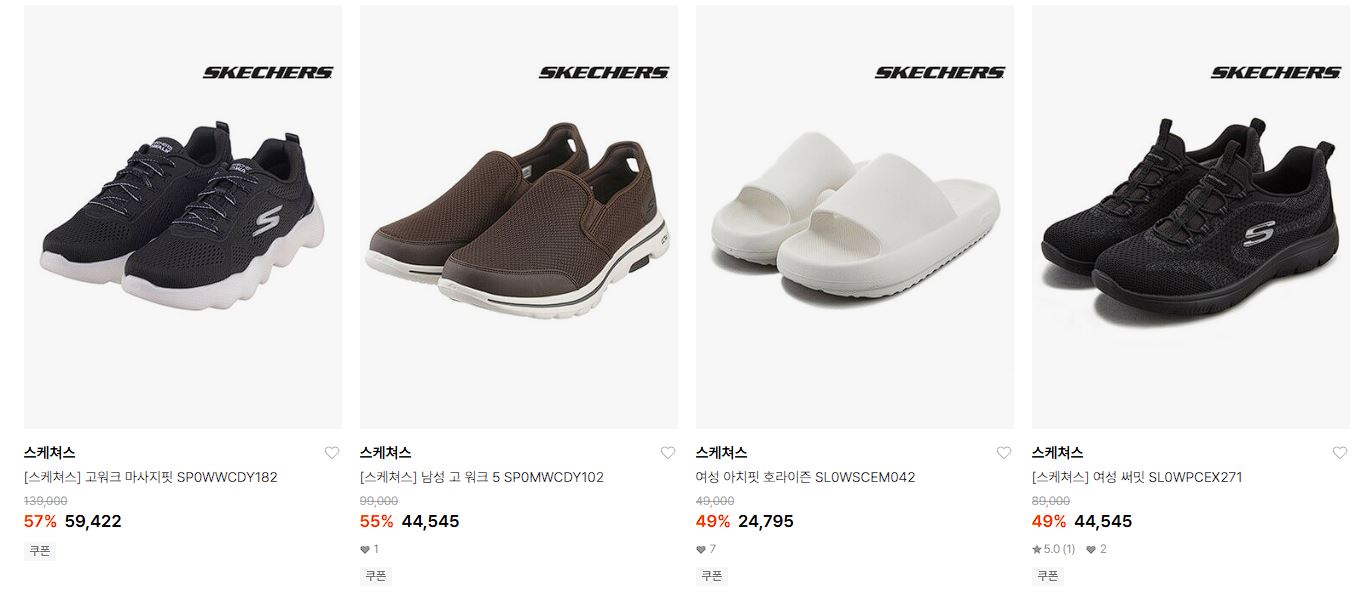The height and width of the screenshot is (593, 1353).
Task: Click the Skechers logo on the brown shoe card
Action: pos(604,72)
